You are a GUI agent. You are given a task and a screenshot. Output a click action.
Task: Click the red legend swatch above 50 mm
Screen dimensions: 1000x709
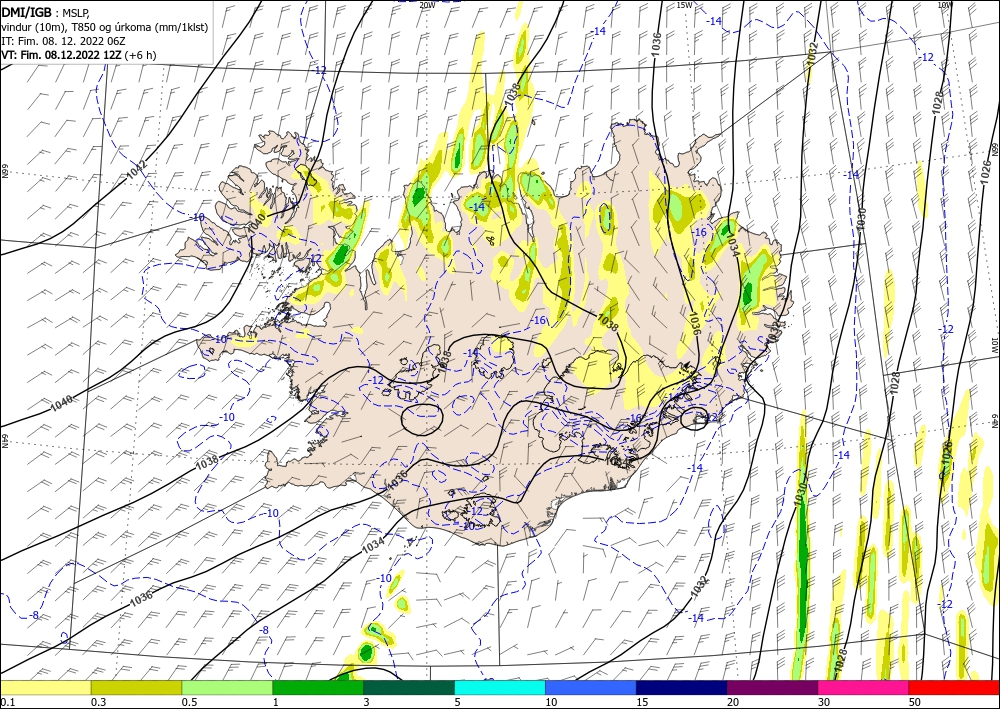pos(955,687)
